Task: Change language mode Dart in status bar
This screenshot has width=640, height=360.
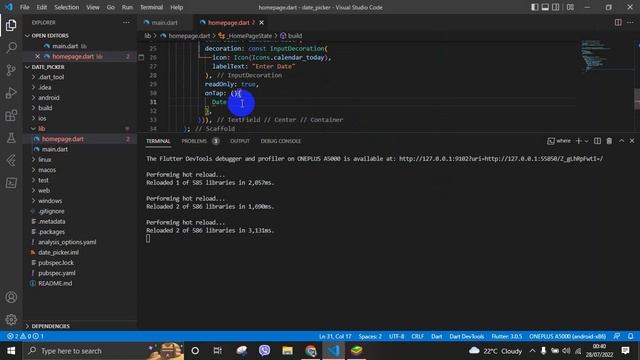Action: click(436, 336)
